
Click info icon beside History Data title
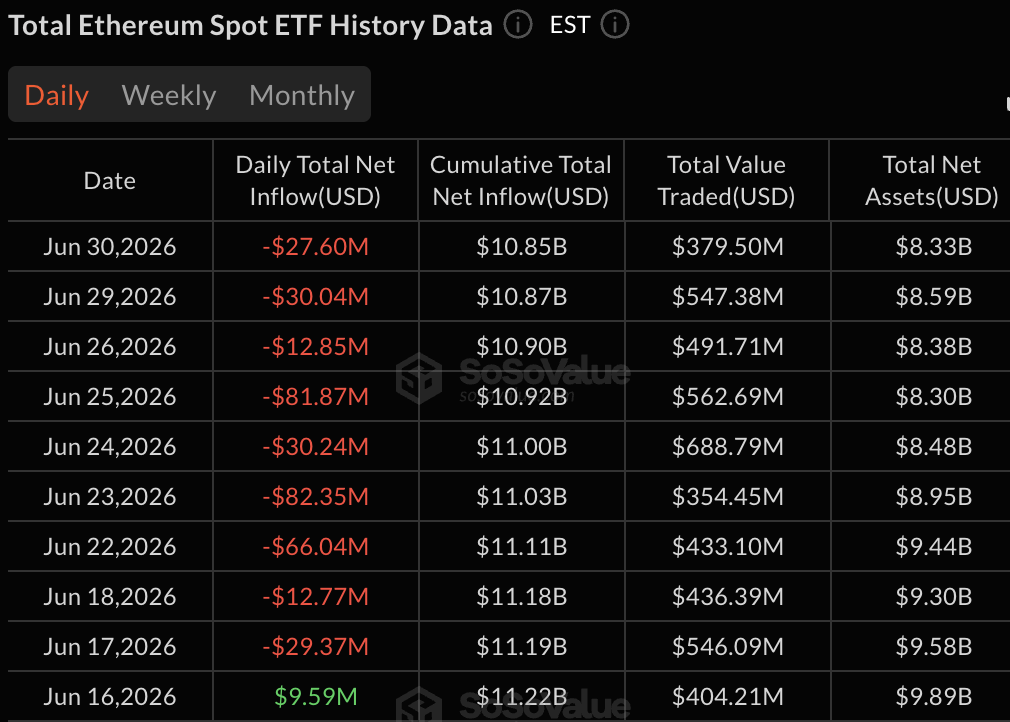[x=518, y=25]
